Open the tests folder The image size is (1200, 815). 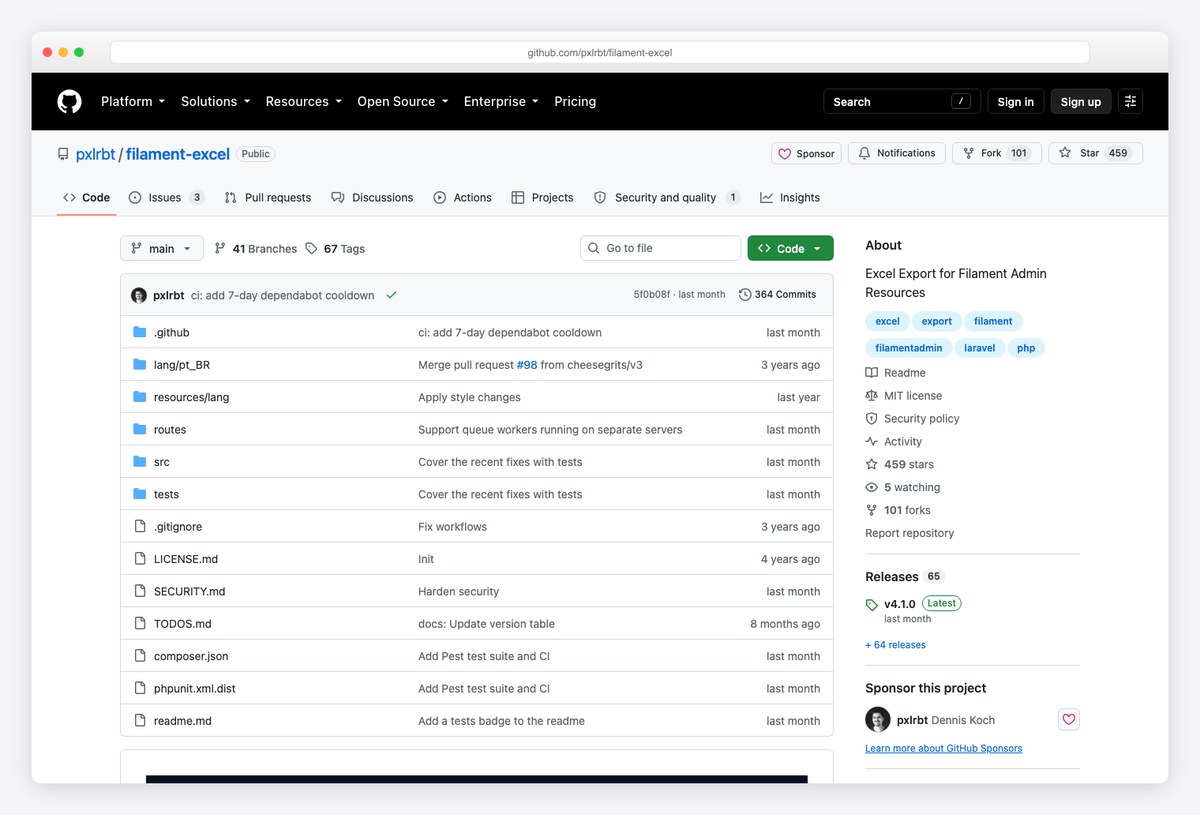[x=166, y=494]
